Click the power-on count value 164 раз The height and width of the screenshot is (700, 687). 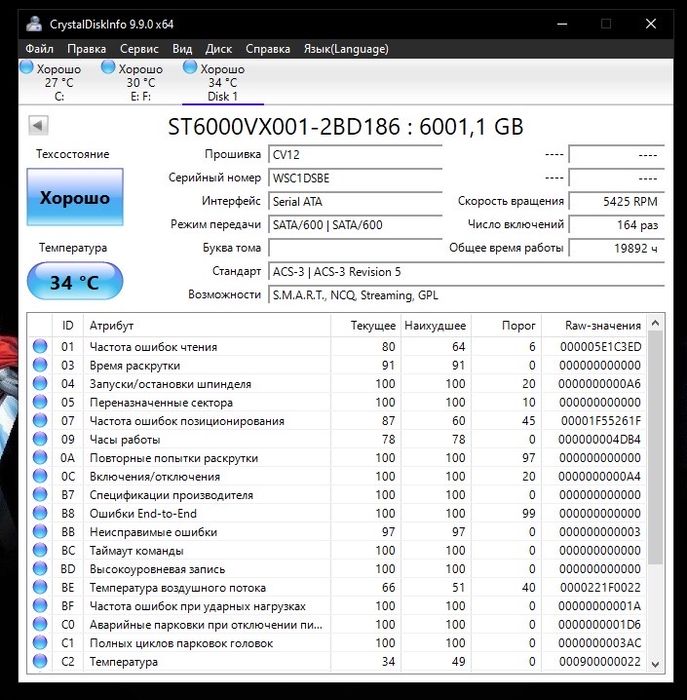click(x=616, y=225)
